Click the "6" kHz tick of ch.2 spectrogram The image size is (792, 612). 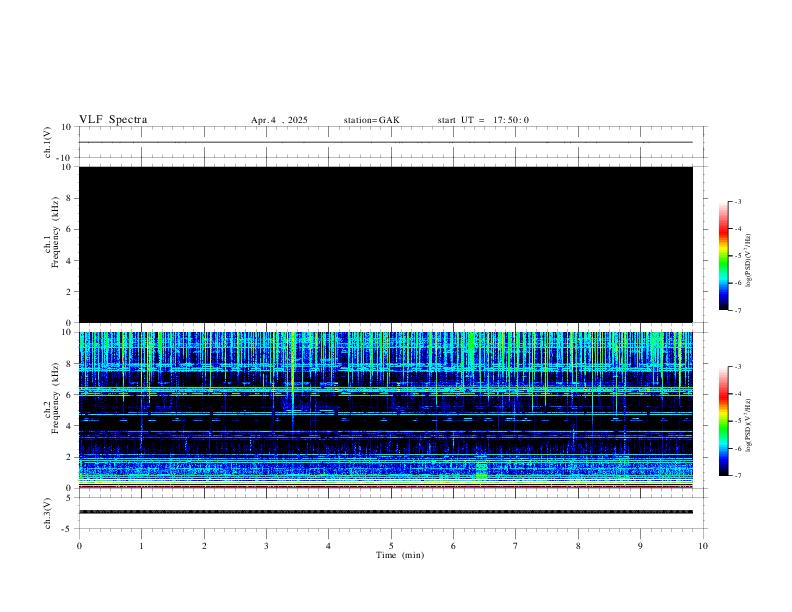coord(69,395)
